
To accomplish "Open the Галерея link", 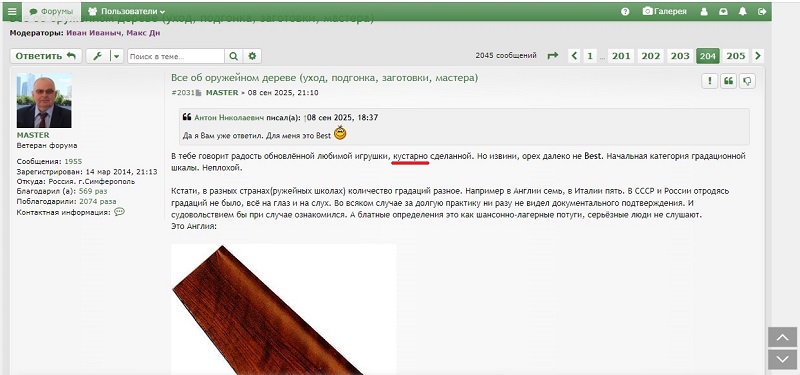I will click(x=664, y=11).
